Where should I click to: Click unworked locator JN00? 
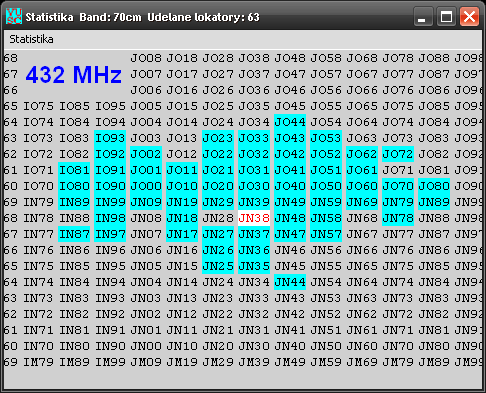click(146, 346)
